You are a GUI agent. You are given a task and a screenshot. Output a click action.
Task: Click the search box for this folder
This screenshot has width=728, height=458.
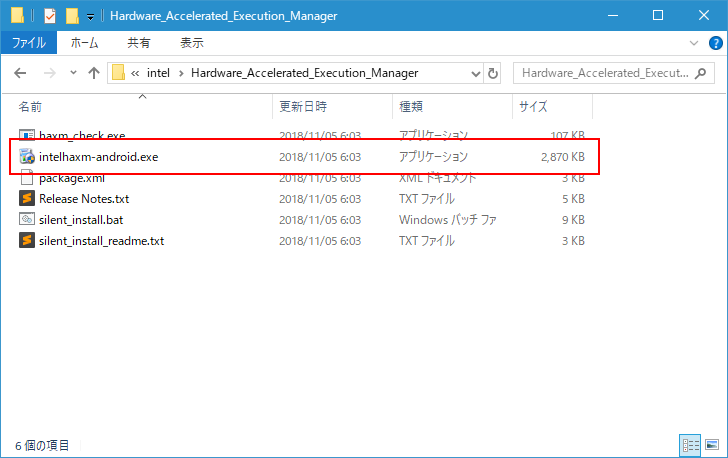(605, 73)
